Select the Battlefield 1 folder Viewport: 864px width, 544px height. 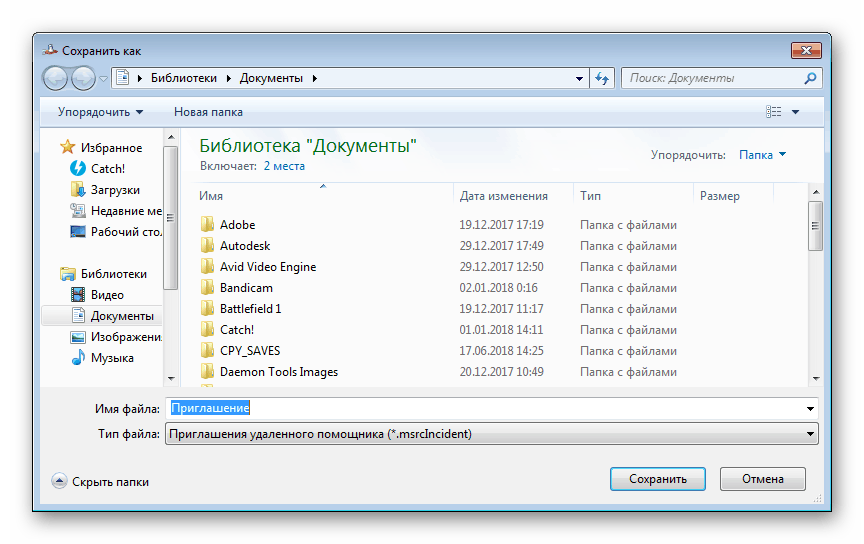(250, 309)
